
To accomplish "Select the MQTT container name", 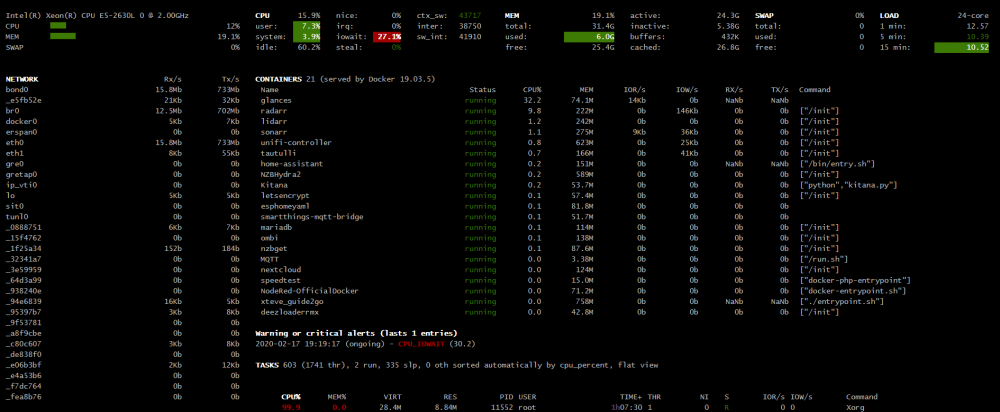I will (269, 259).
